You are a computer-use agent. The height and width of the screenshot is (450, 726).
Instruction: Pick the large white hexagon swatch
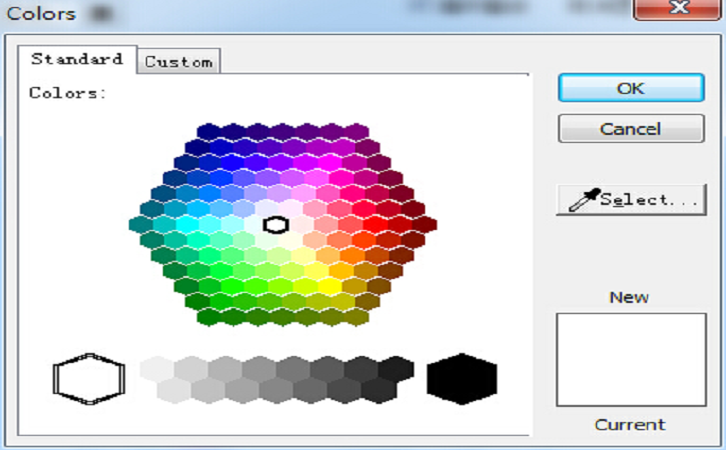(89, 379)
